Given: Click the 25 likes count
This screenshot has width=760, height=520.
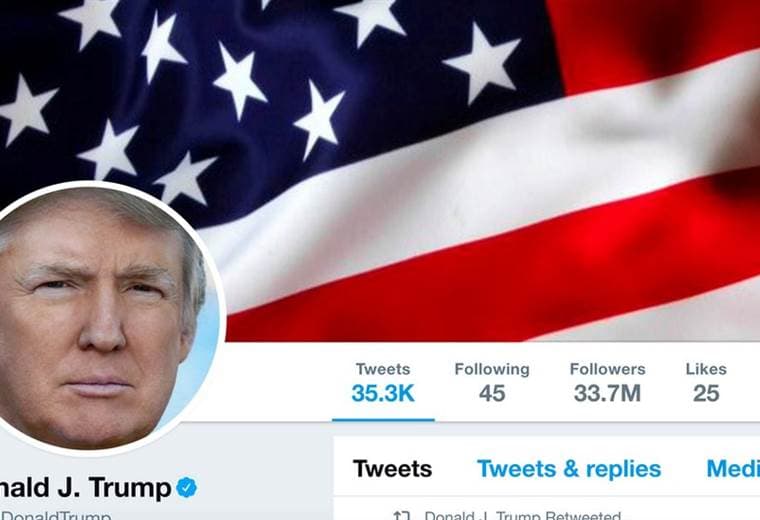Looking at the screenshot, I should [706, 393].
